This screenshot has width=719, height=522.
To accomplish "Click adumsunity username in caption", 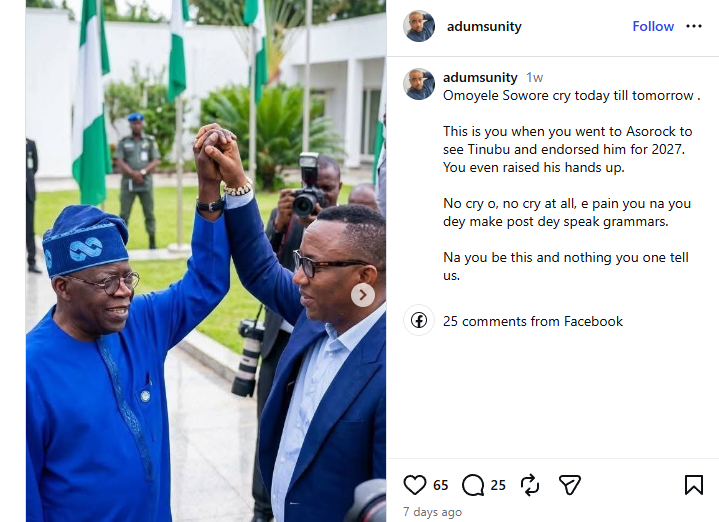I will pyautogui.click(x=480, y=77).
